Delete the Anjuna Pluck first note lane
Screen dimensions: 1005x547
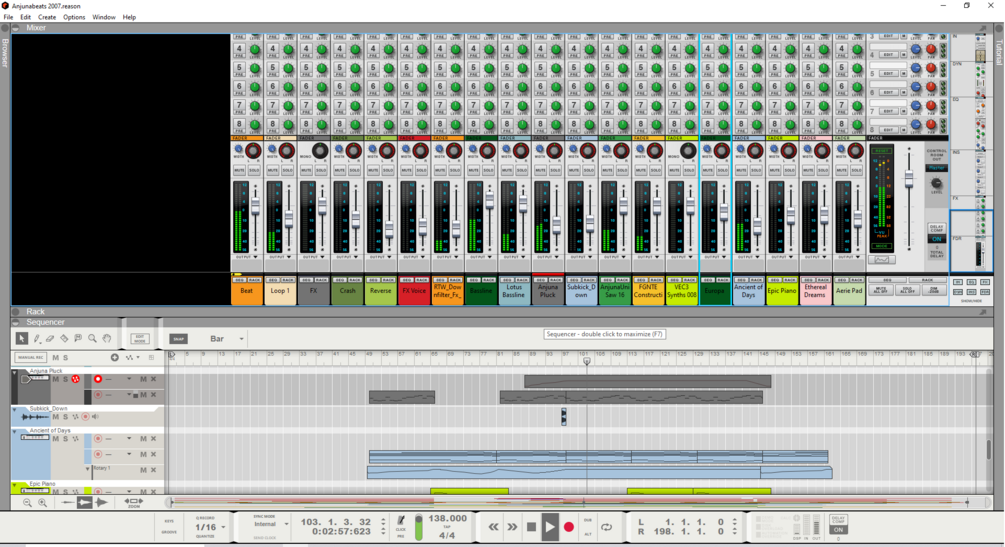coord(153,379)
